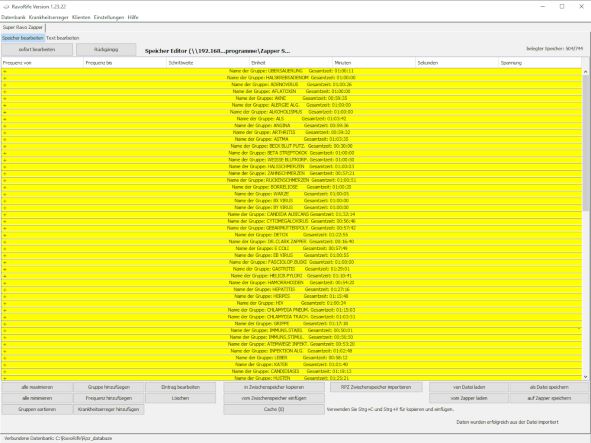Switch to Speicher bearbeiten tab
Screen dimensions: 591x443
click(23, 38)
